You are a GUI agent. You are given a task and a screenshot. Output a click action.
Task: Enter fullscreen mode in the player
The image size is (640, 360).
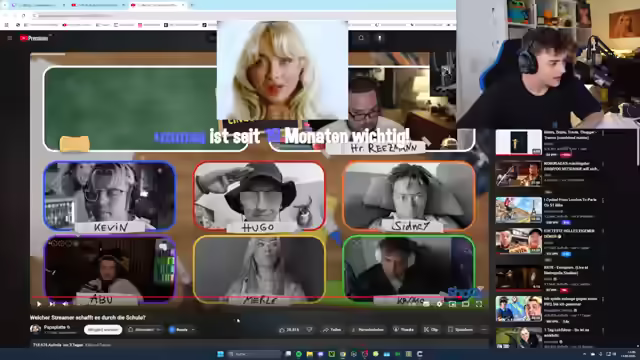pyautogui.click(x=479, y=304)
